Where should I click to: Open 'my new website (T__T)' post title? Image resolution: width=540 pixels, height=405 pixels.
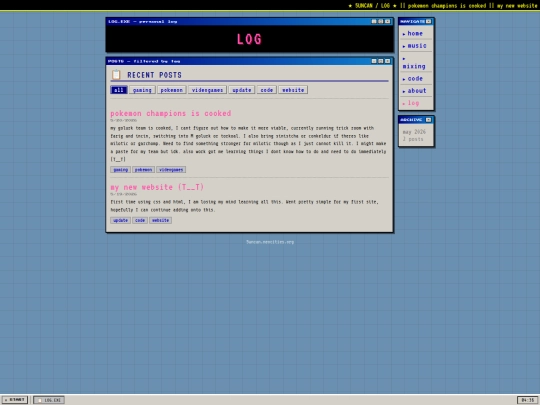coord(157,187)
